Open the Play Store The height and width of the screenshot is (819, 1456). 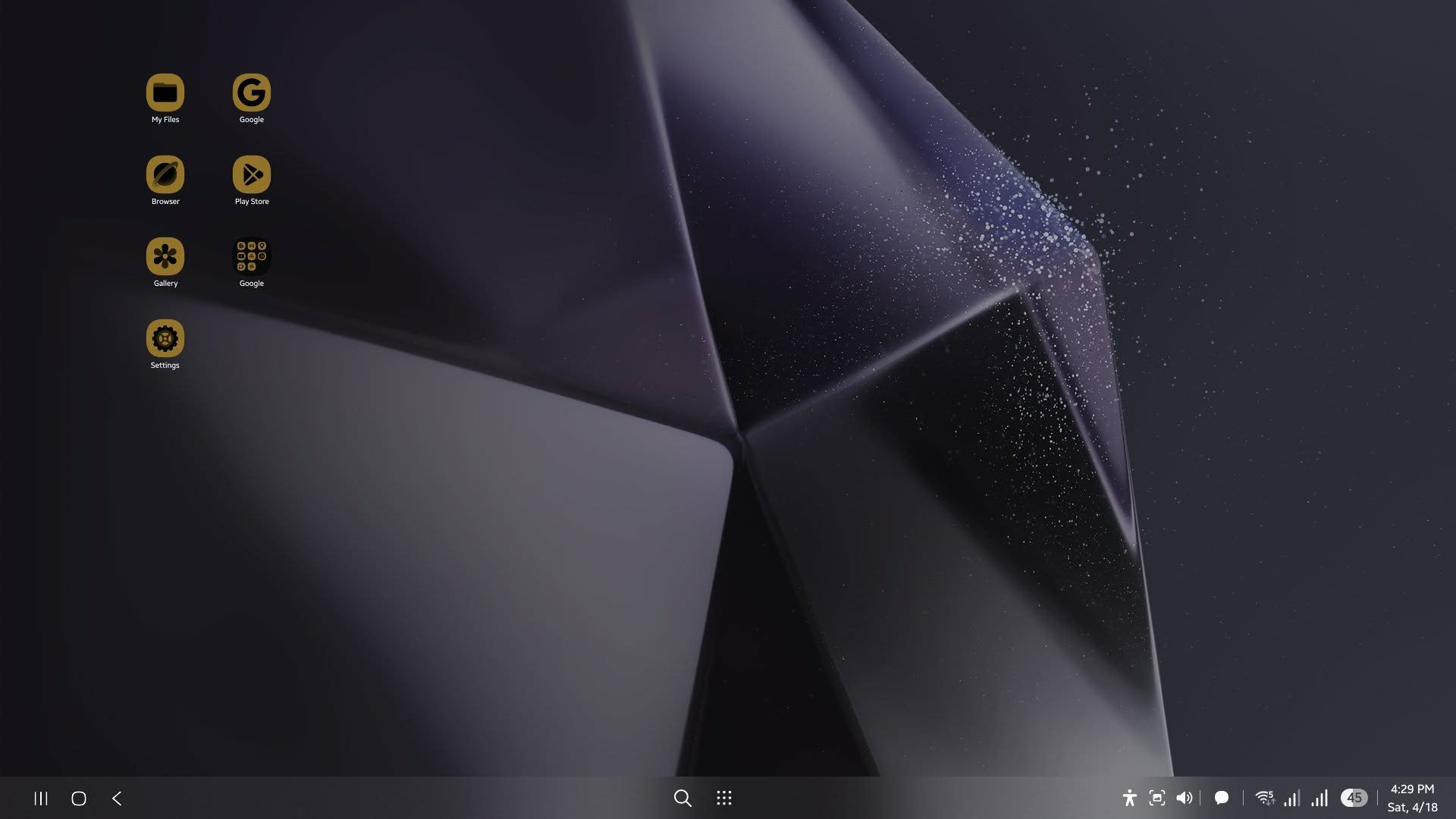pyautogui.click(x=251, y=175)
